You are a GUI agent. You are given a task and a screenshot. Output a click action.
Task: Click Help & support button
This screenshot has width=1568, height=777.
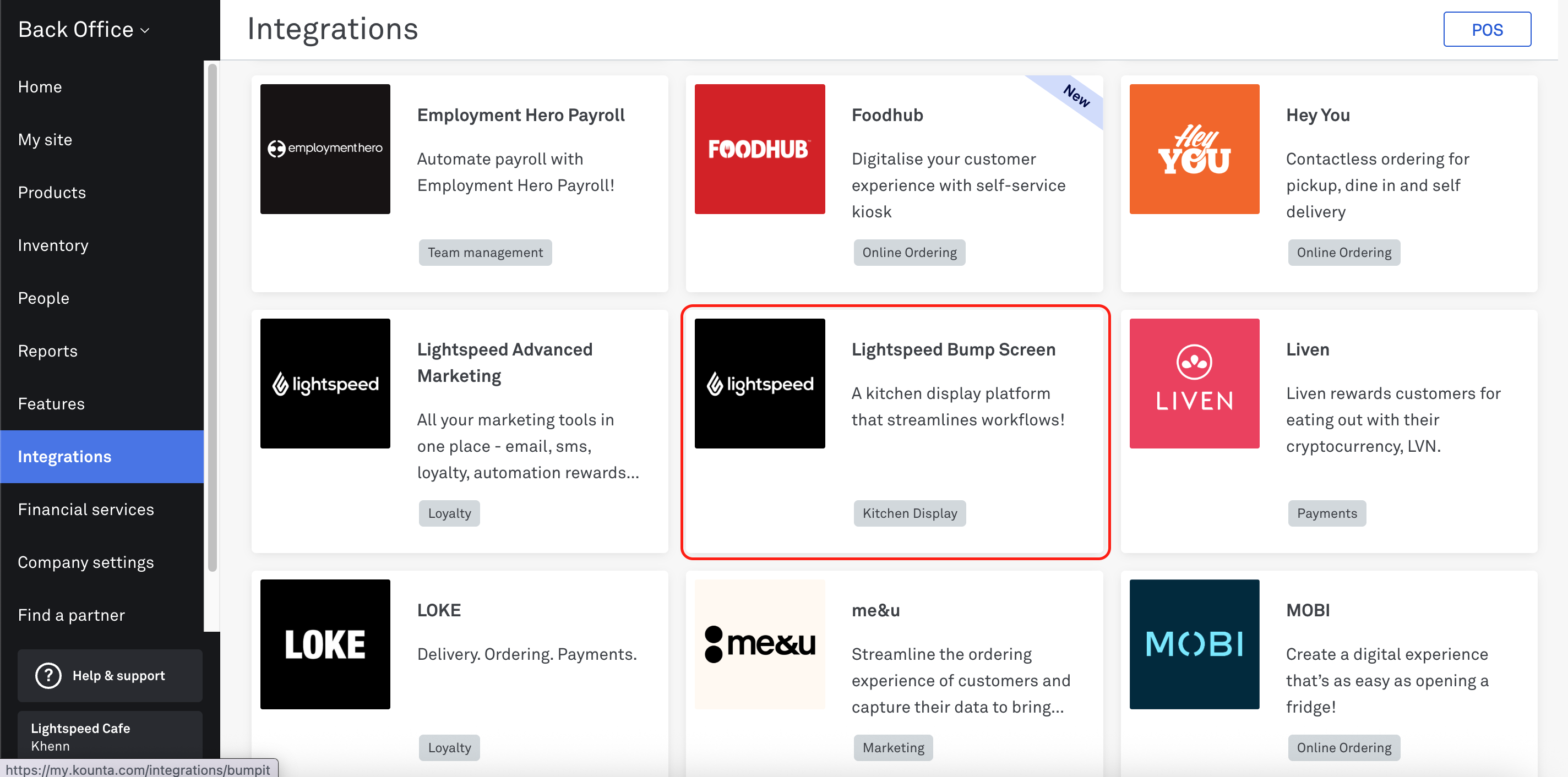[x=110, y=675]
